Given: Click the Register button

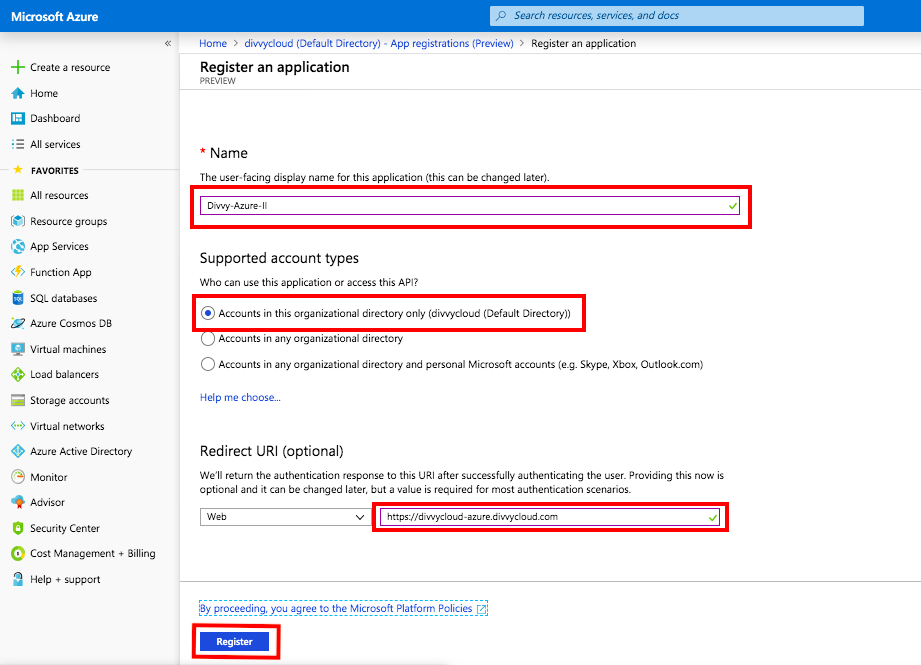Looking at the screenshot, I should click(234, 642).
